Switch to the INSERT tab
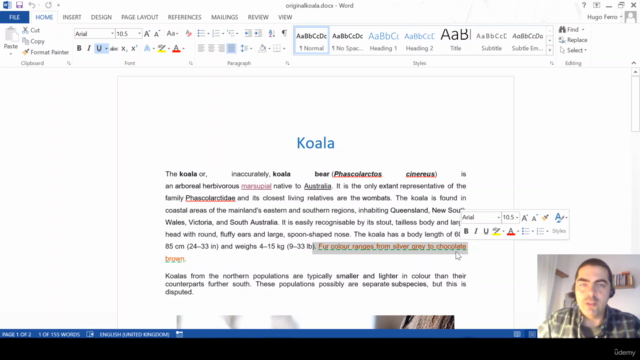 72,17
